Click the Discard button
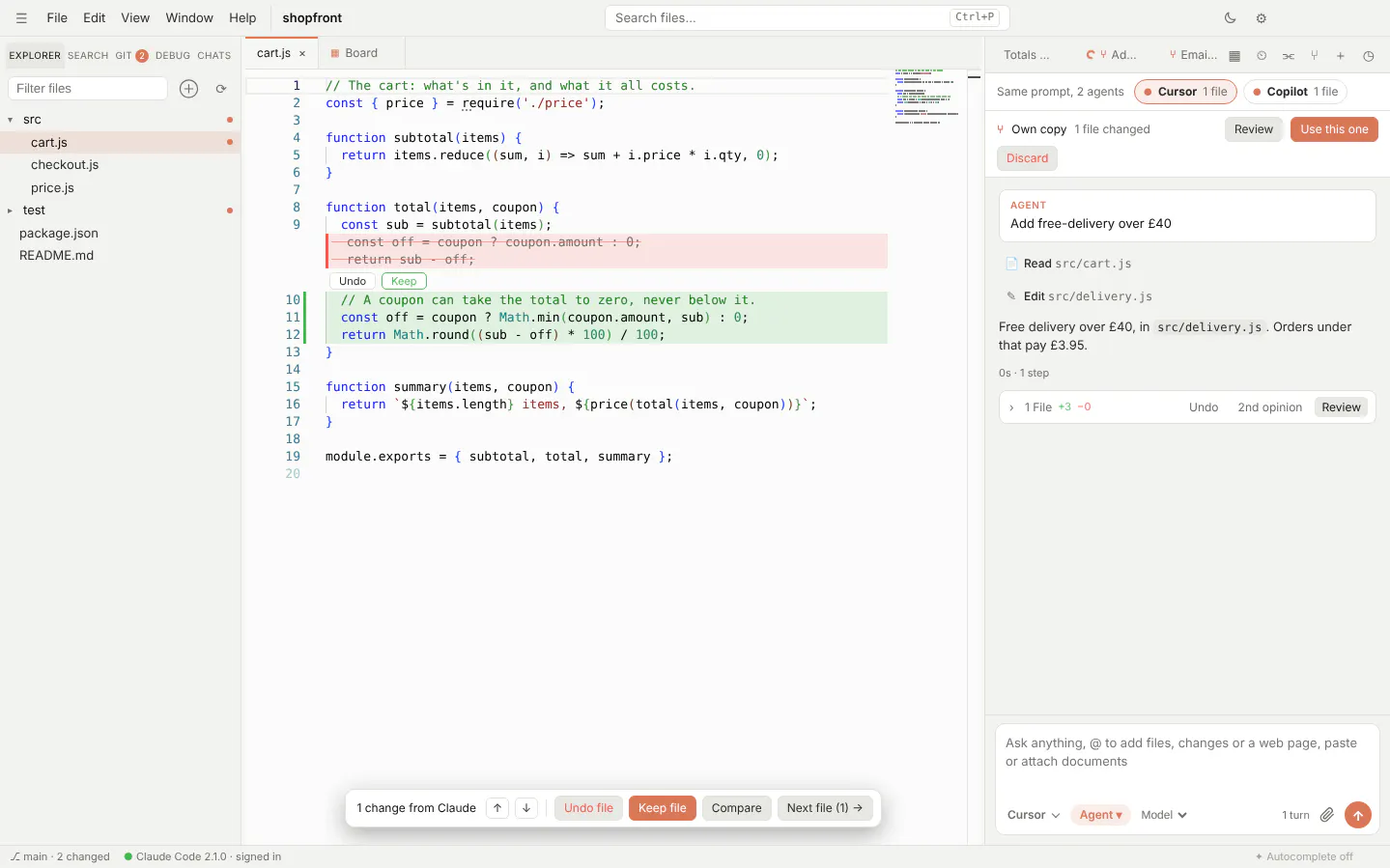The width and height of the screenshot is (1390, 868). click(1027, 158)
